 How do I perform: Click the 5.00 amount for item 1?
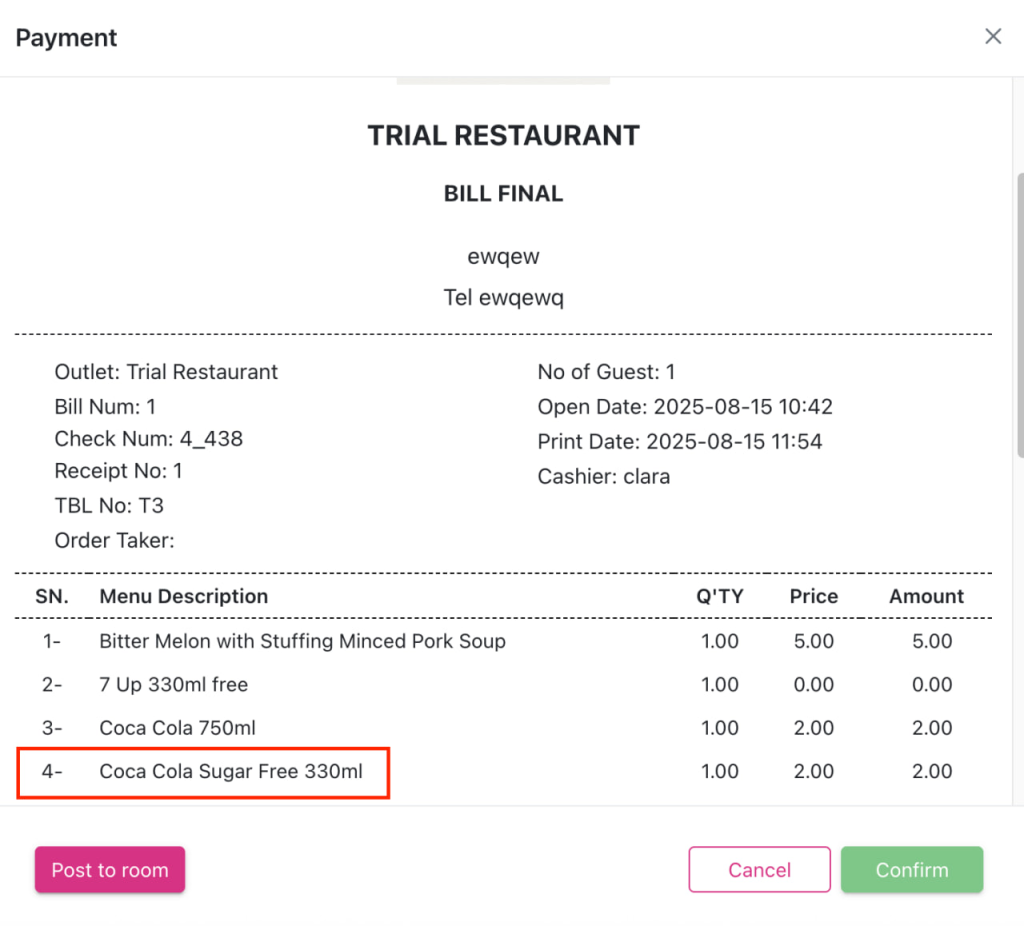pyautogui.click(x=932, y=641)
